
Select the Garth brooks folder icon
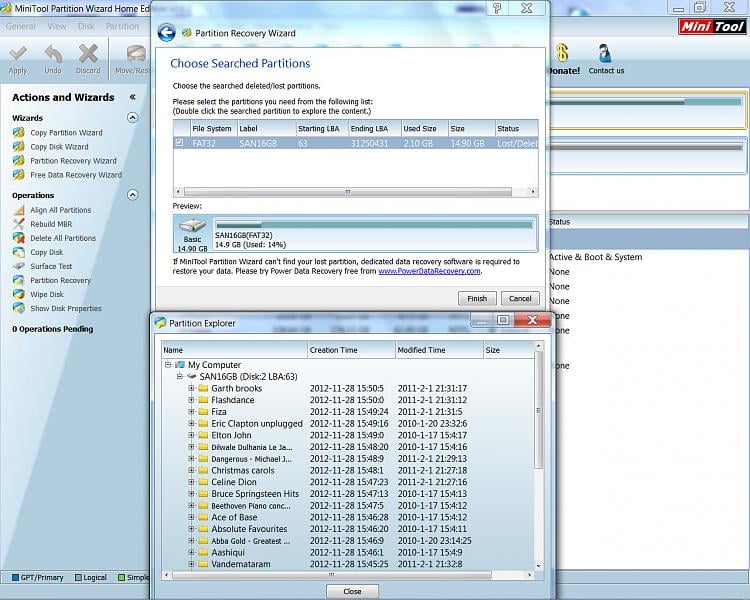(203, 388)
